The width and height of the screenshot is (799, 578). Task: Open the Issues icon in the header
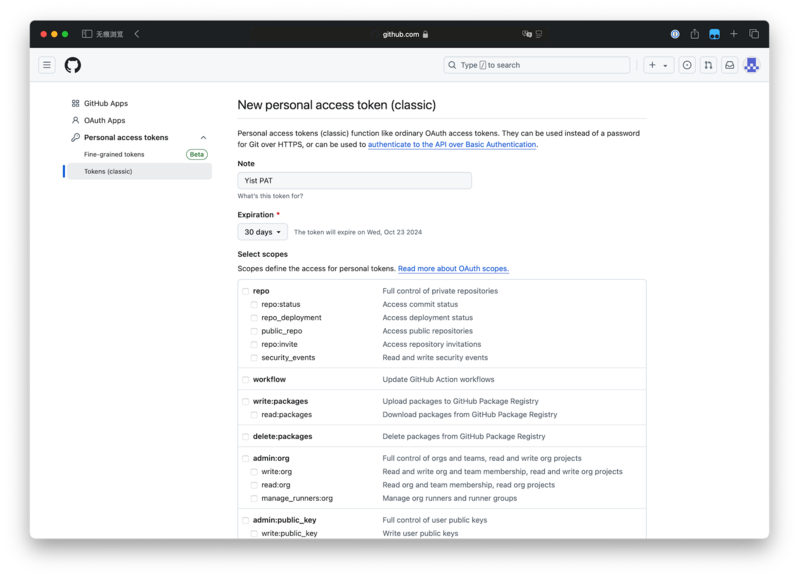(687, 65)
